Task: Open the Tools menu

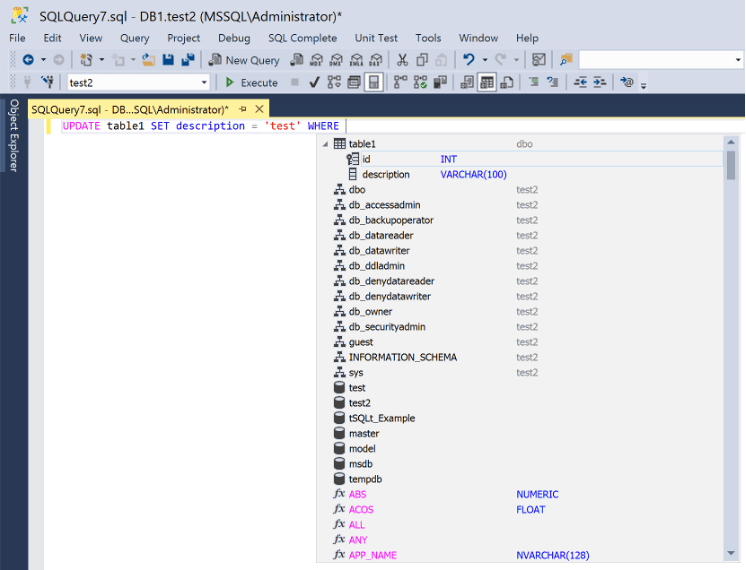Action: [428, 38]
